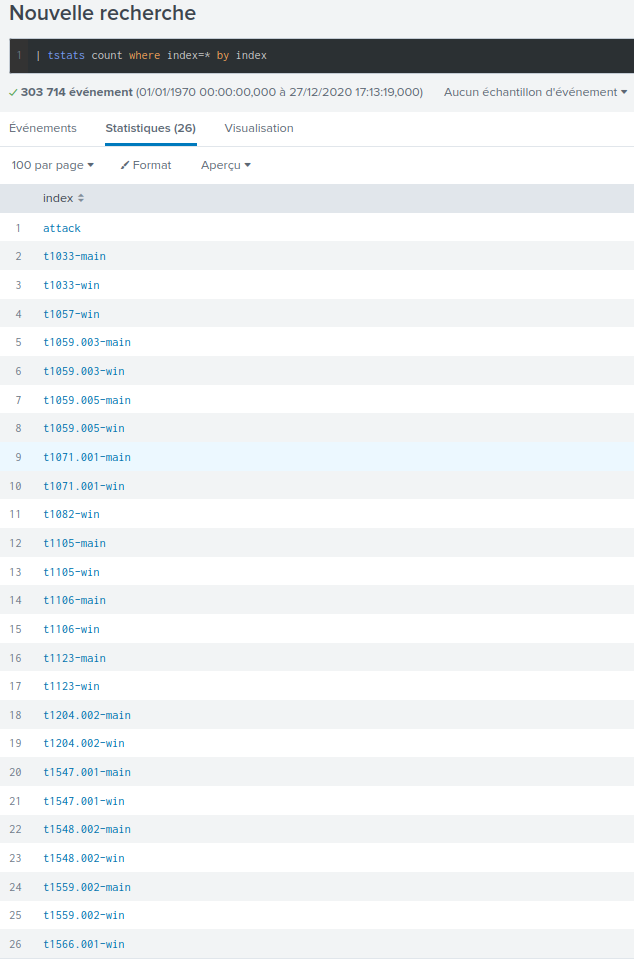Open the t1057-win index entry

pyautogui.click(x=71, y=314)
